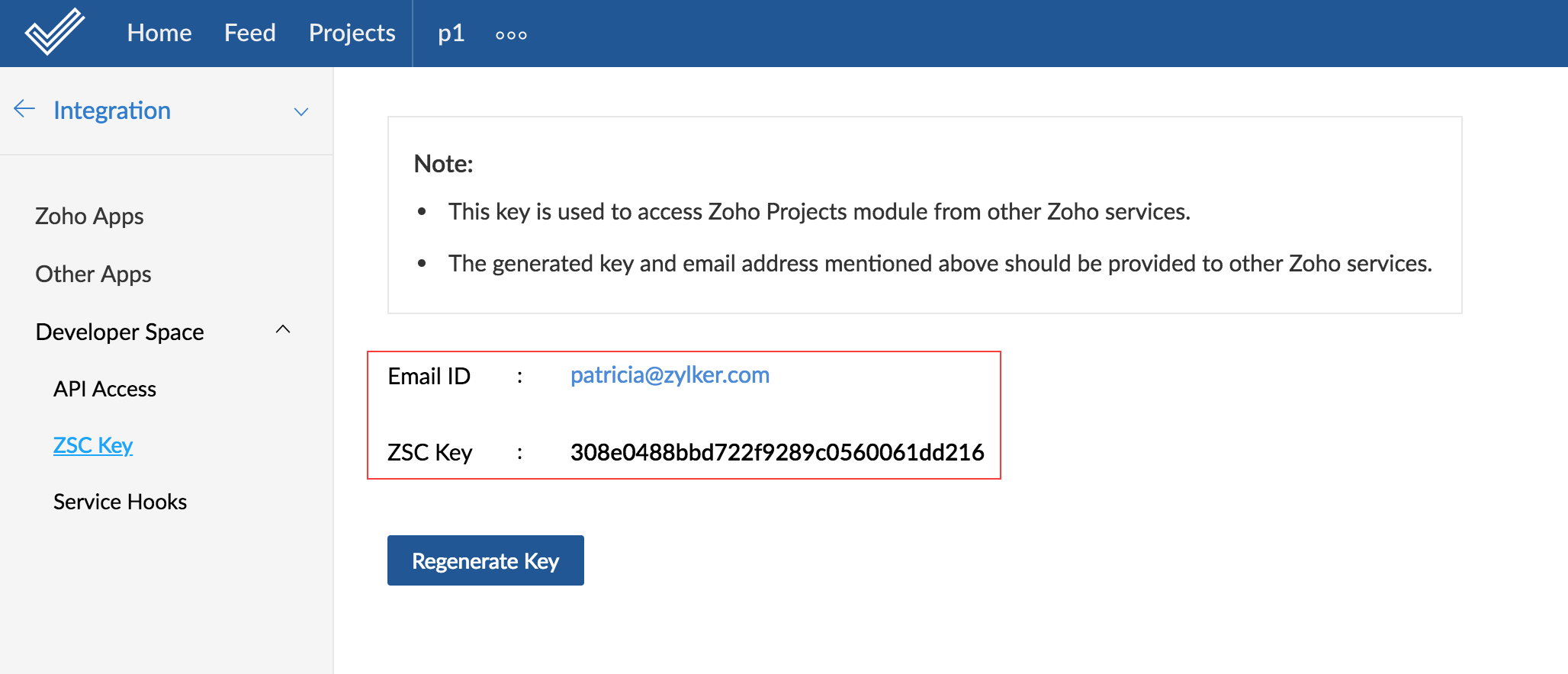Select Other Apps in the sidebar
Image resolution: width=1568 pixels, height=674 pixels.
93,274
